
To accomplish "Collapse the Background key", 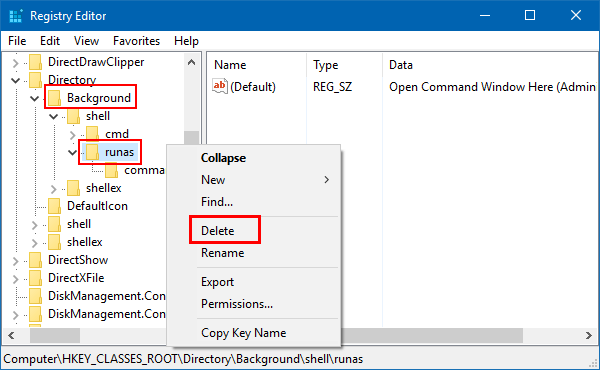I will pos(34,98).
